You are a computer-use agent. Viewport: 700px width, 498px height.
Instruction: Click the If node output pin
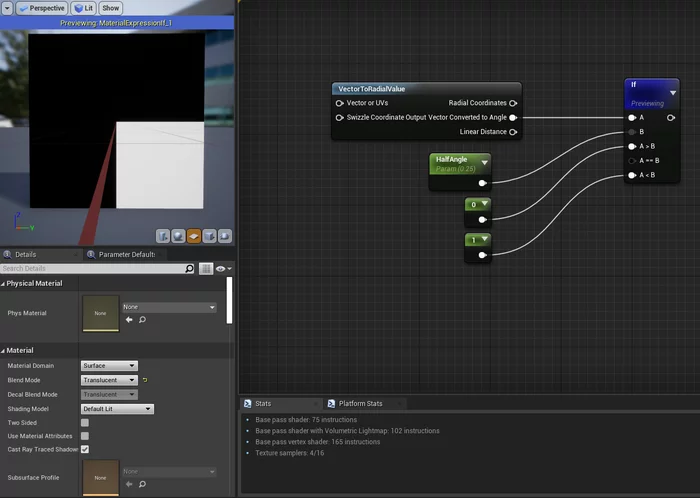click(x=671, y=118)
